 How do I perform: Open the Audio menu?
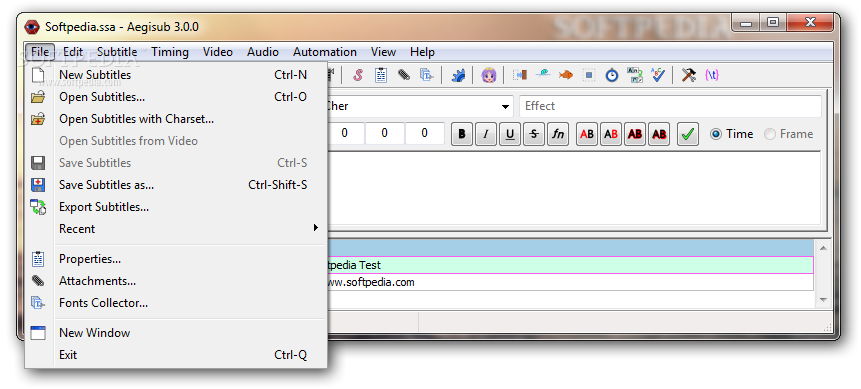click(263, 52)
